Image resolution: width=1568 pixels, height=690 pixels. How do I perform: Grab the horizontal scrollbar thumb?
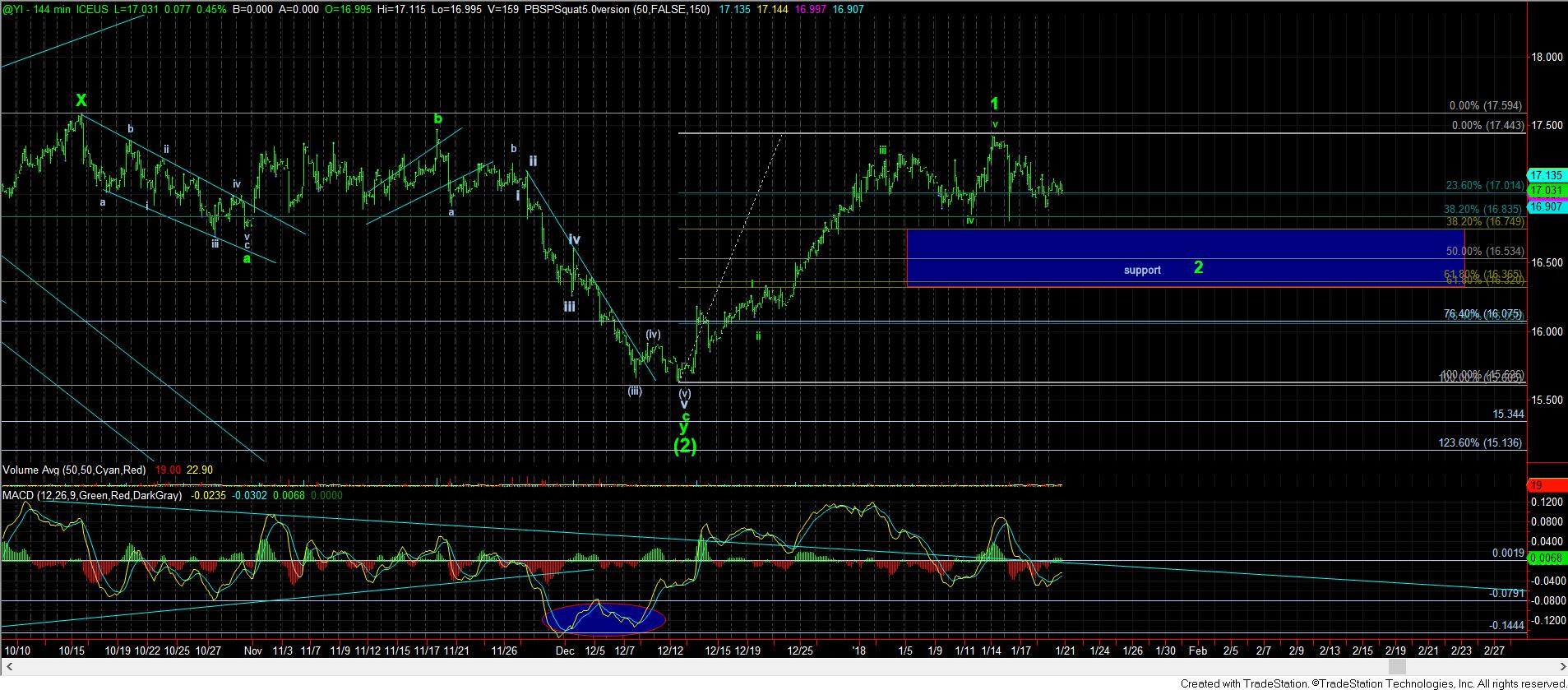coord(1396,666)
